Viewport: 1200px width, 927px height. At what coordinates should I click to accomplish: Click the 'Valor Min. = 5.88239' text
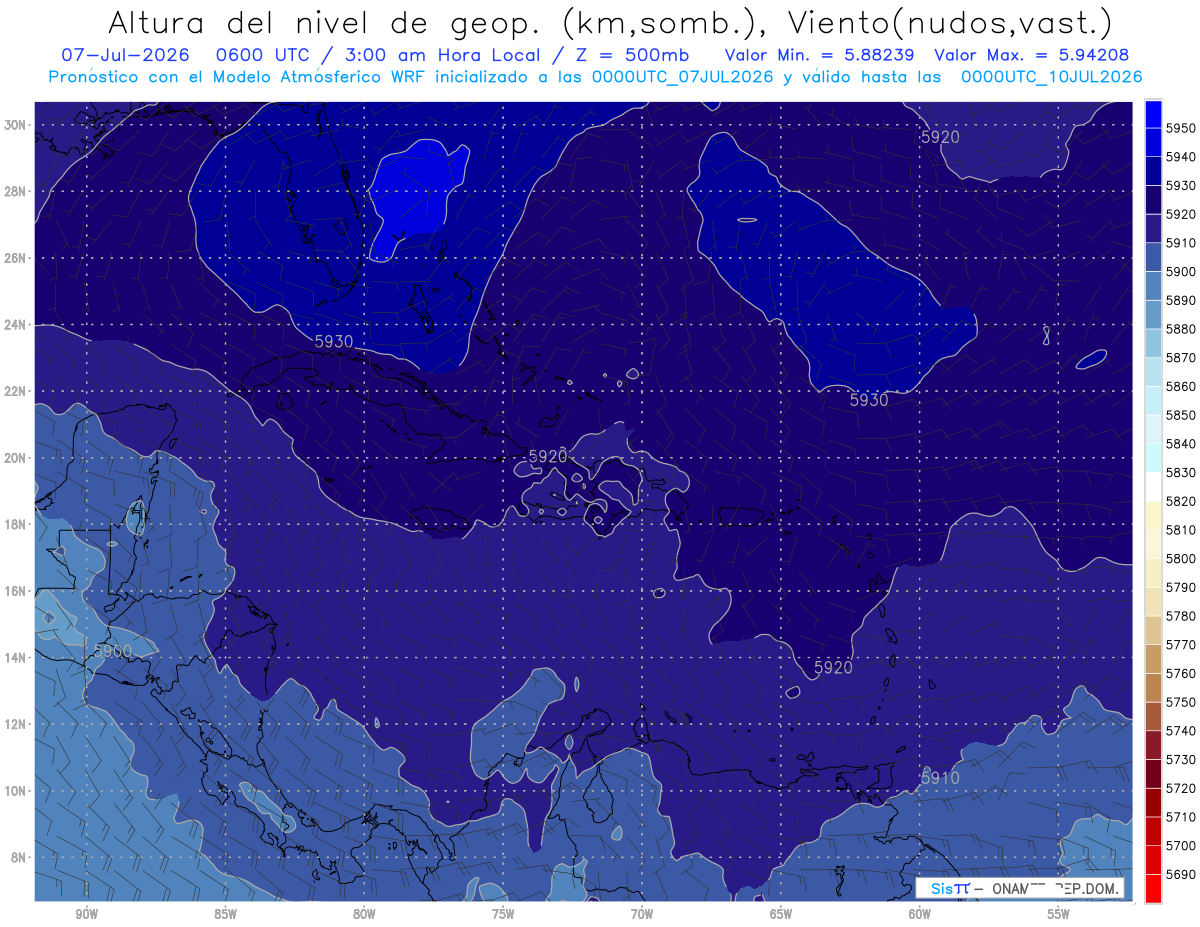point(820,55)
